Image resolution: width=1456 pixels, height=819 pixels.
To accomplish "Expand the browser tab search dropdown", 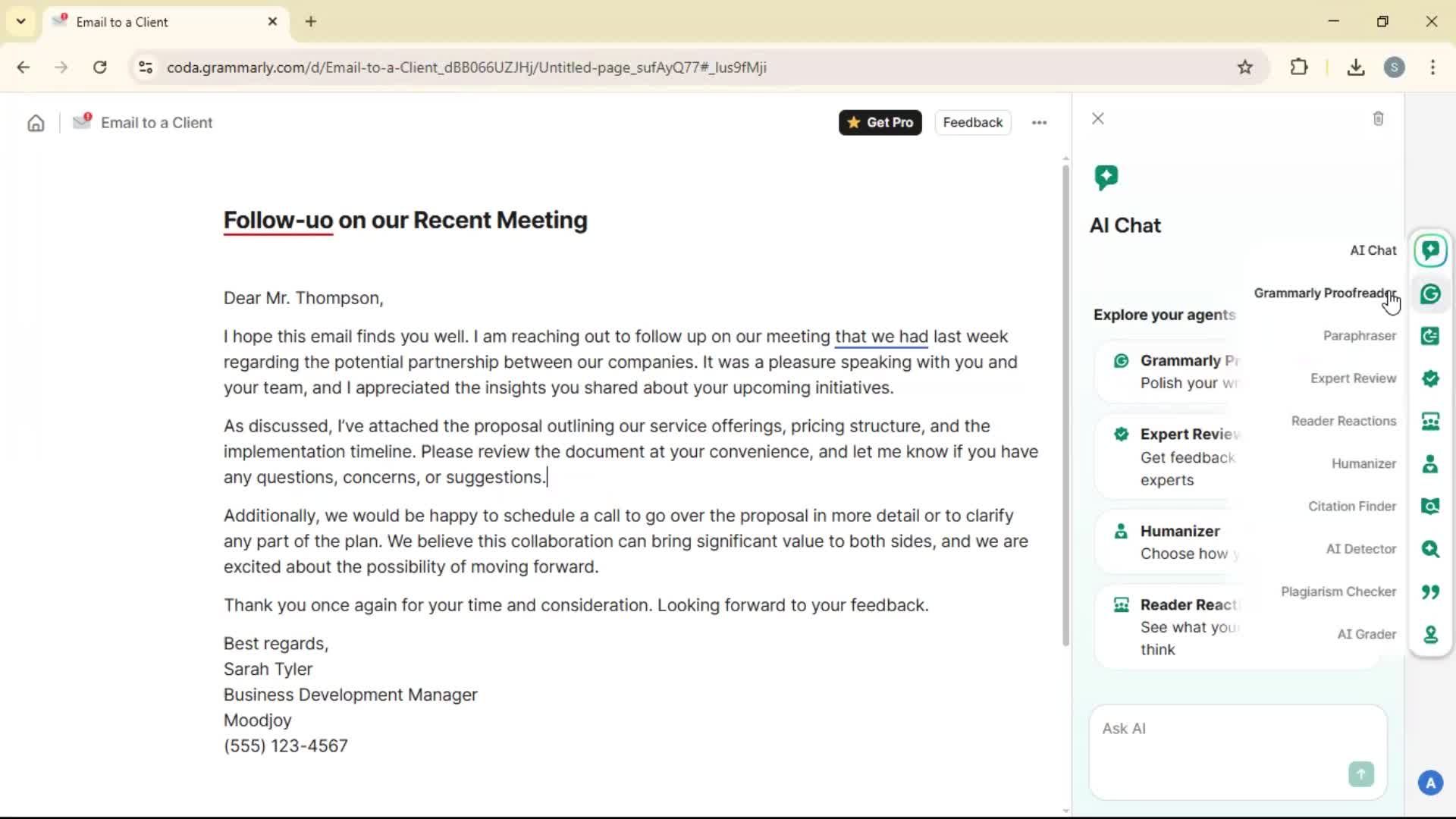I will pyautogui.click(x=21, y=21).
